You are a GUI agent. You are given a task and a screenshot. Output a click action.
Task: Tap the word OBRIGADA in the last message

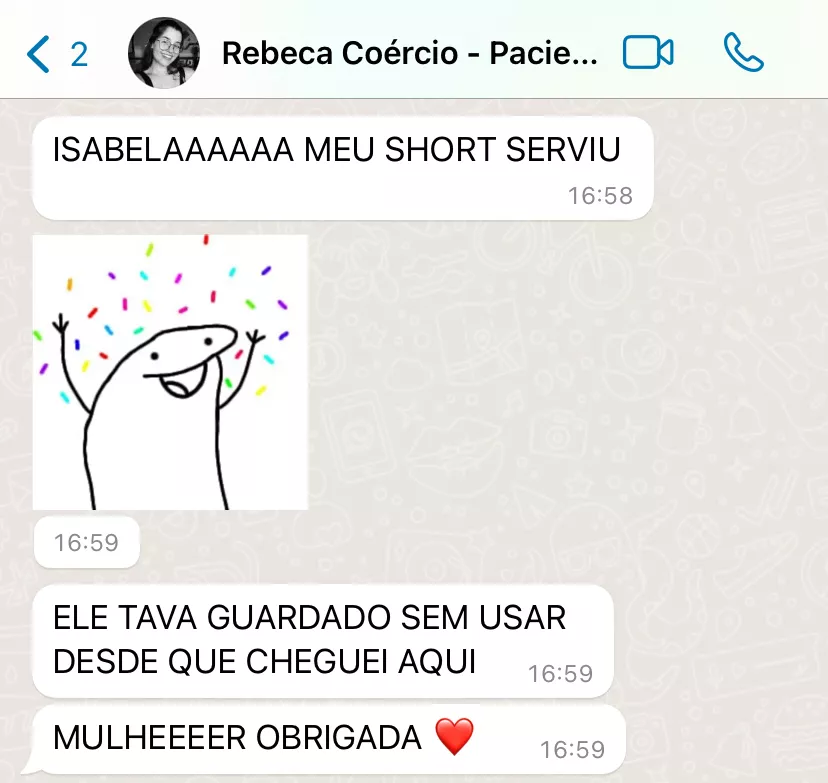339,738
